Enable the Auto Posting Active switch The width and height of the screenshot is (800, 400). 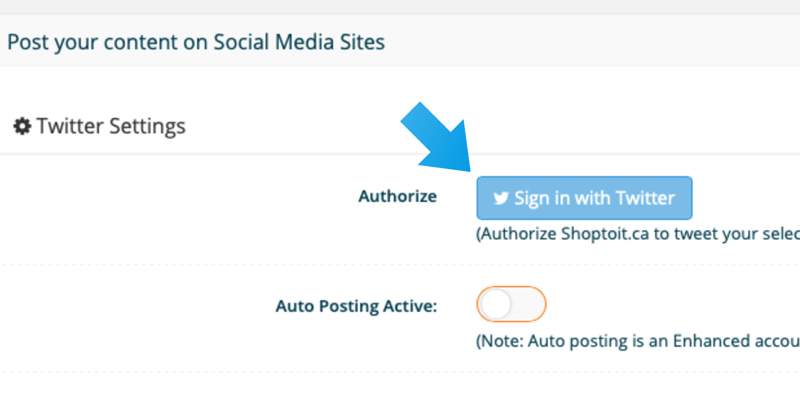[511, 304]
